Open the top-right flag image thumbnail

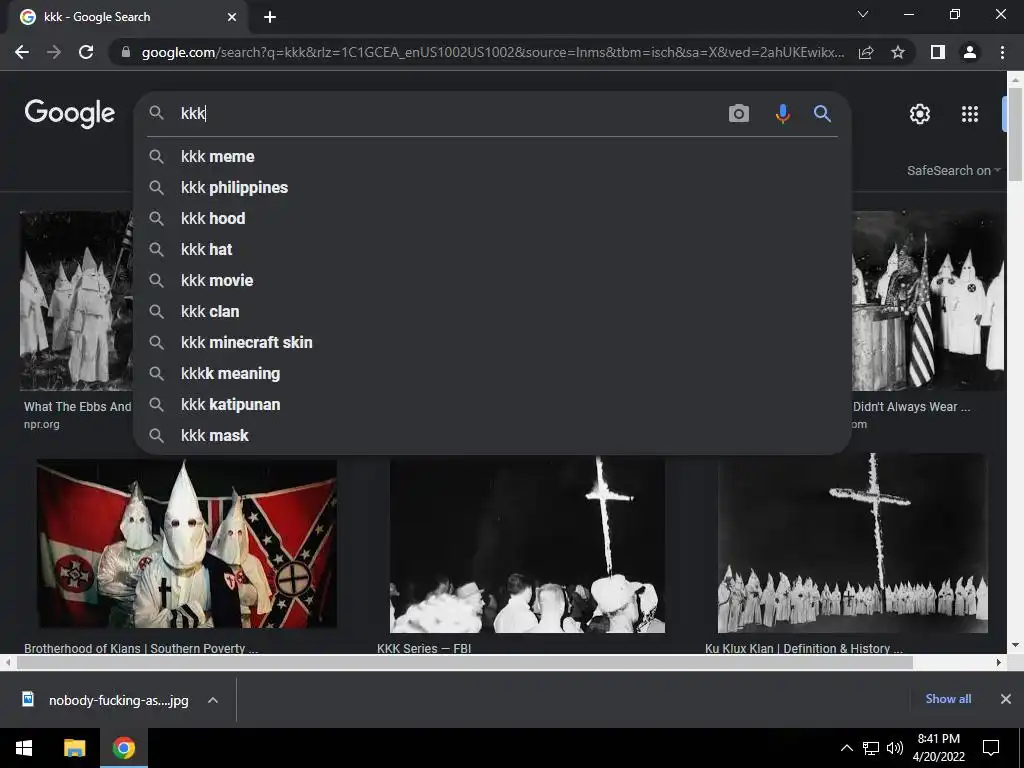tap(929, 300)
